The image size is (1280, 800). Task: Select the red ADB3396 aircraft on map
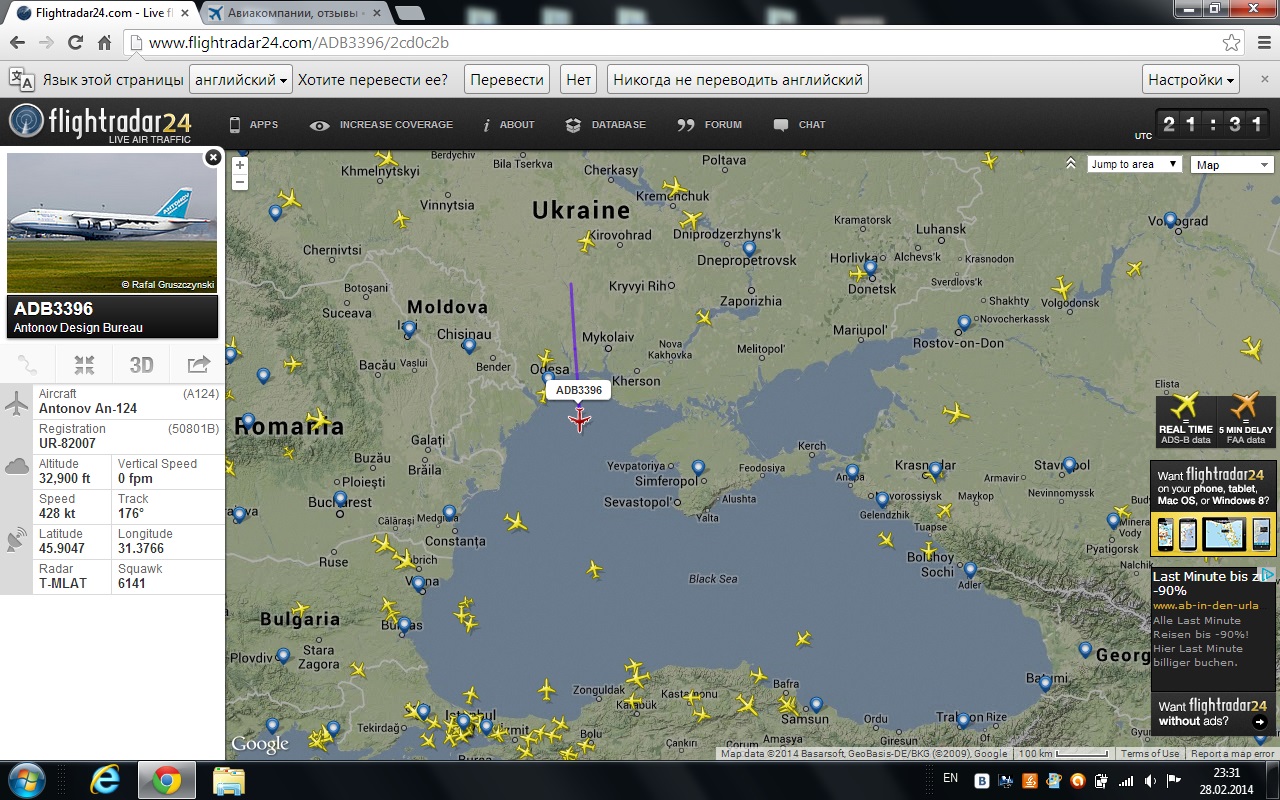580,420
